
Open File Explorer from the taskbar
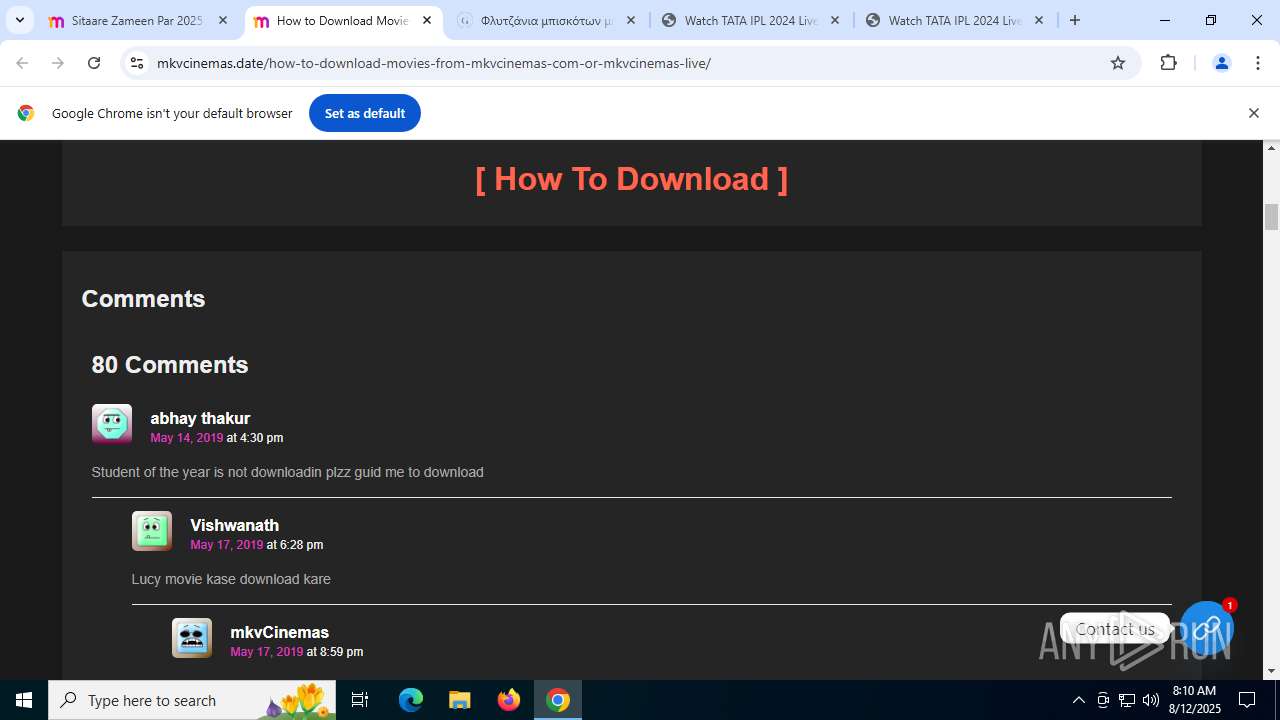(x=459, y=700)
